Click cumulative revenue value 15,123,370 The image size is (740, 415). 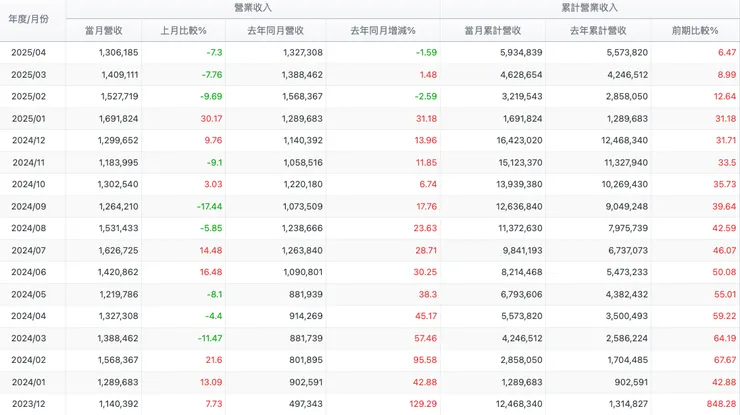521,162
